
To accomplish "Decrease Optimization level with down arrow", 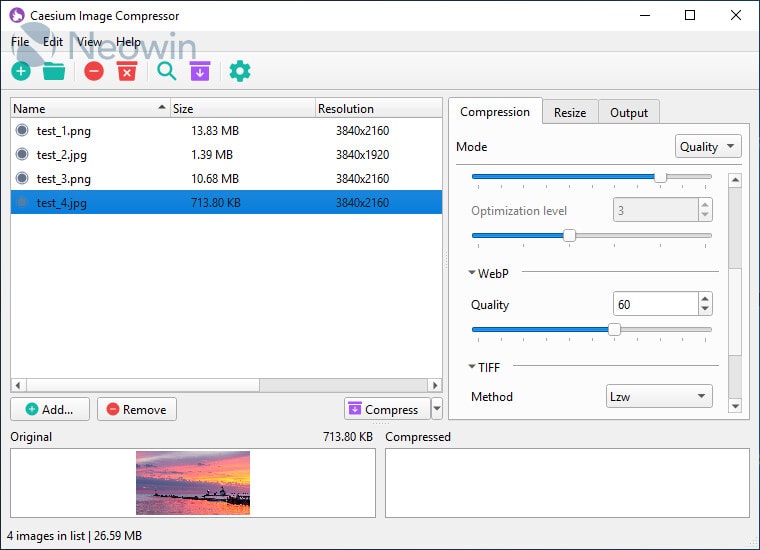I will point(705,215).
